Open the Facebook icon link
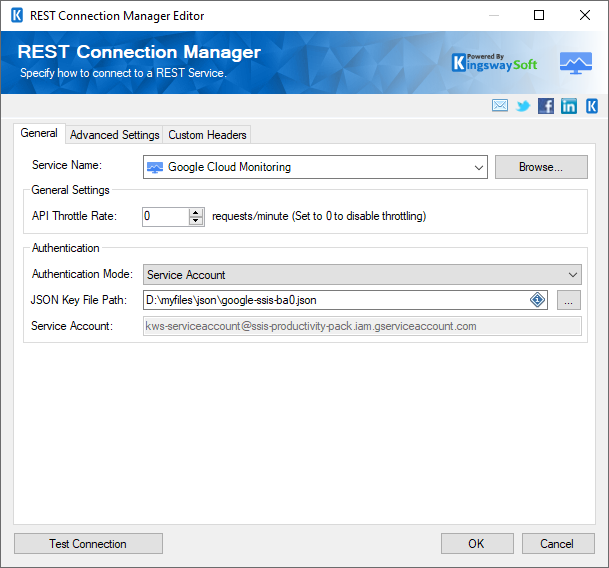609x568 pixels. [x=546, y=106]
